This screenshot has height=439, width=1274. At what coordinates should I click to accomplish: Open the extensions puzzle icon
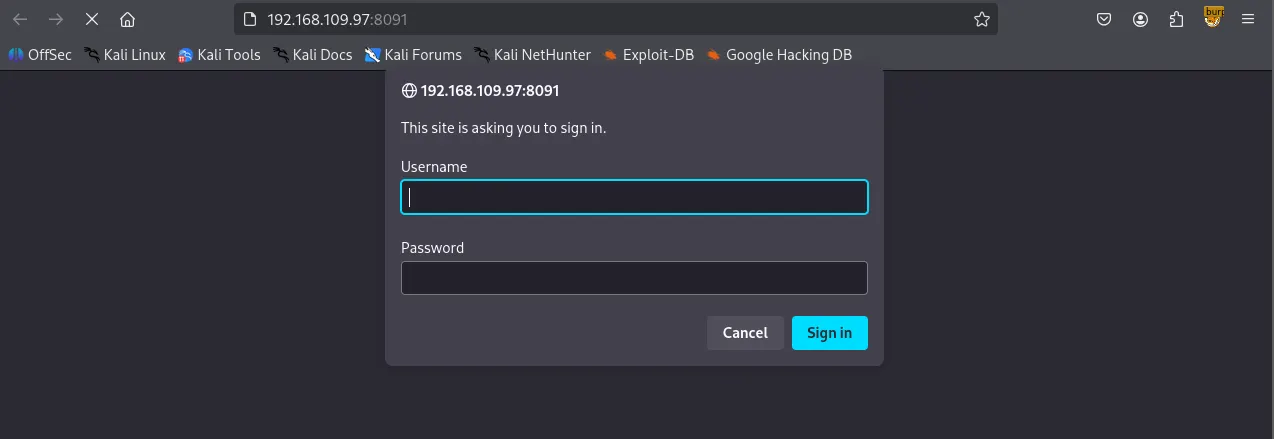1177,19
